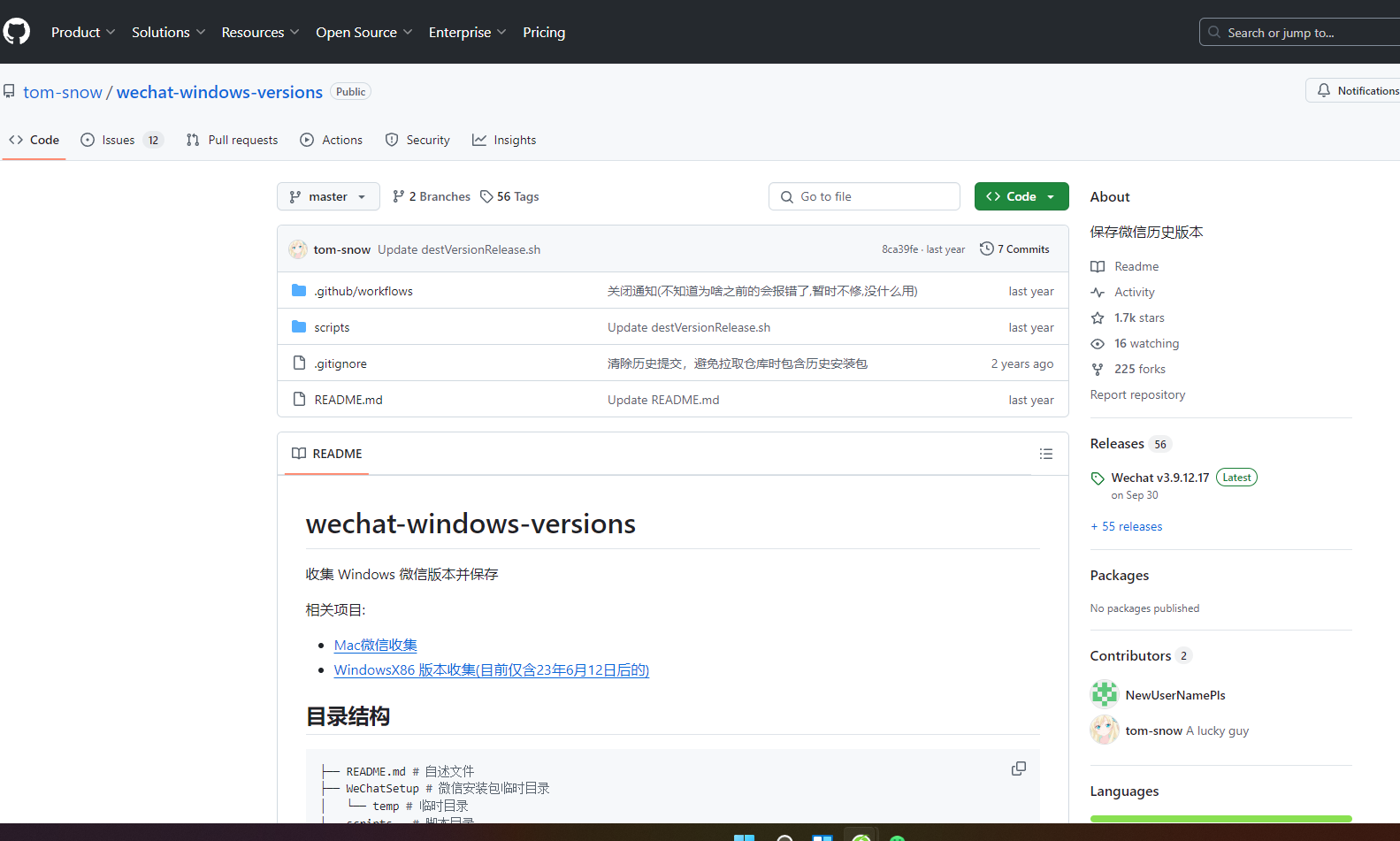This screenshot has height=841, width=1400.
Task: Open the WindowsX86 版本收集 link
Action: [x=492, y=669]
